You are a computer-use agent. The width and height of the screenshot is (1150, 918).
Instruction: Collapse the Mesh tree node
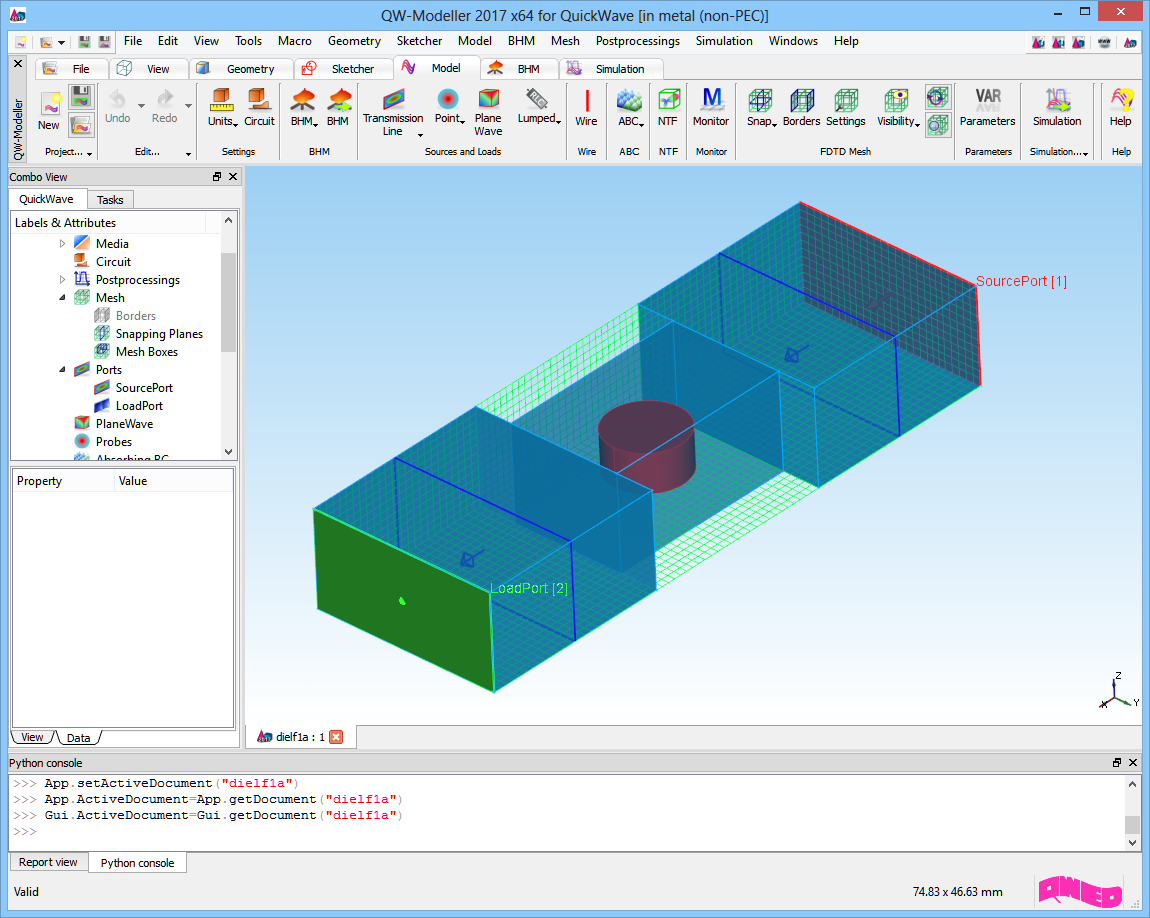point(62,298)
